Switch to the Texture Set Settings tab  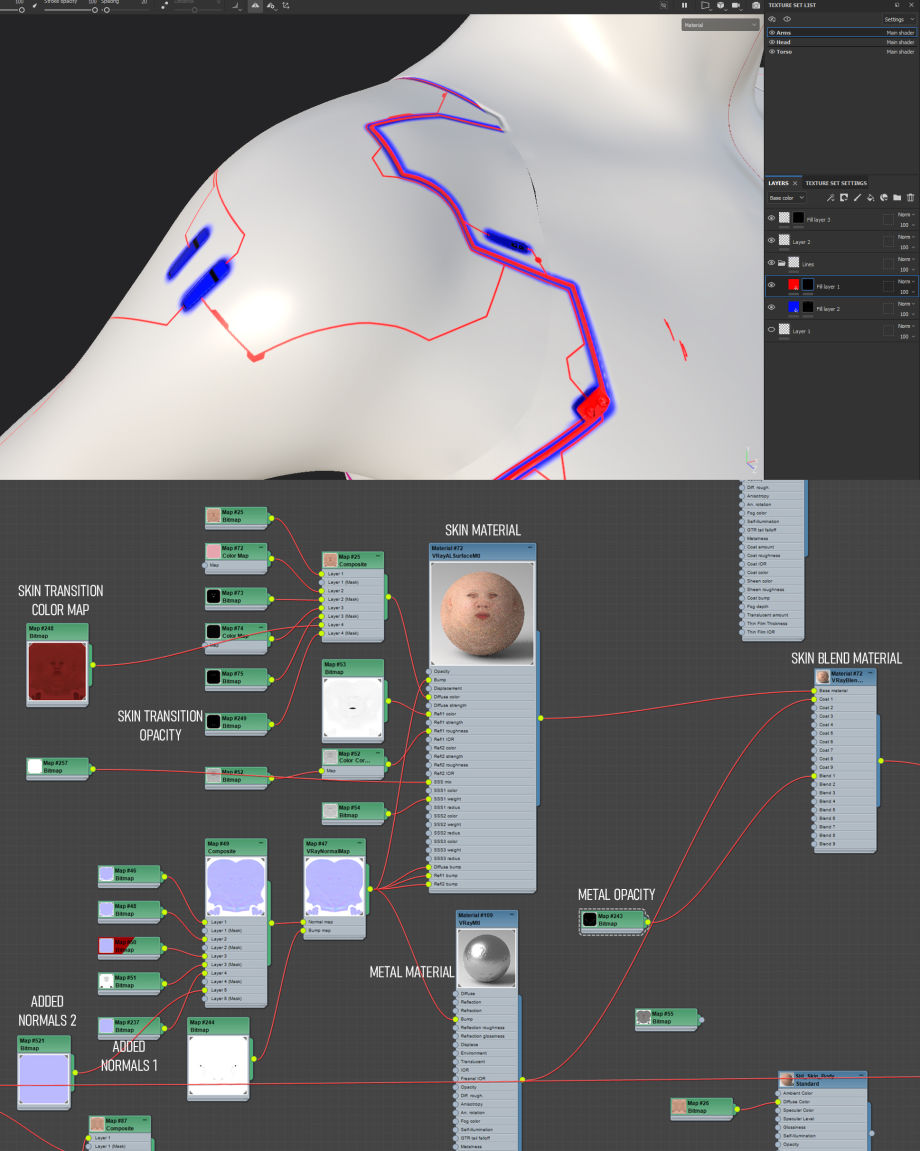(x=836, y=183)
